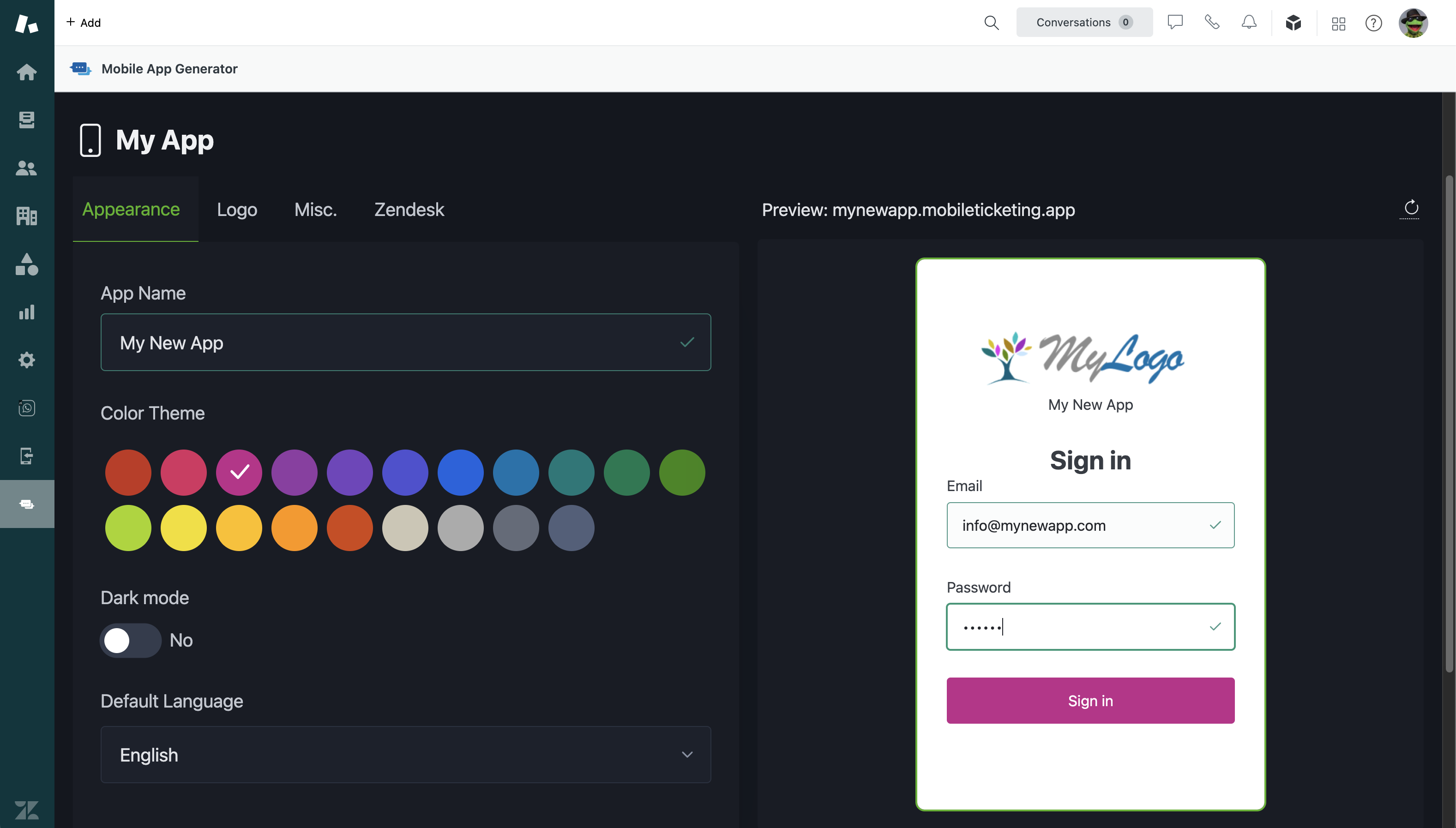Open the Home icon in sidebar

point(27,72)
